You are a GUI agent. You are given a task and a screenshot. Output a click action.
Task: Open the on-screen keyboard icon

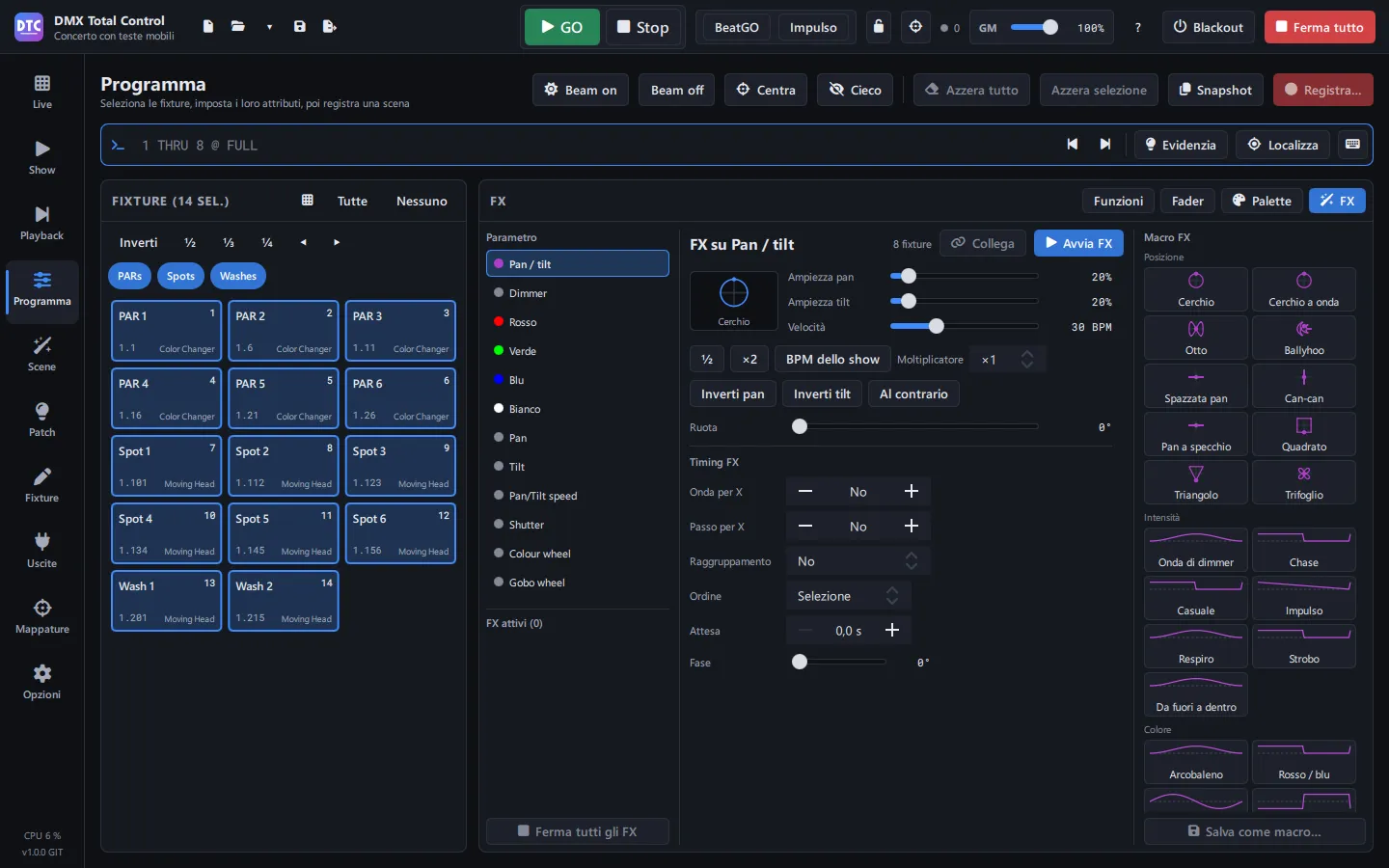1352,145
